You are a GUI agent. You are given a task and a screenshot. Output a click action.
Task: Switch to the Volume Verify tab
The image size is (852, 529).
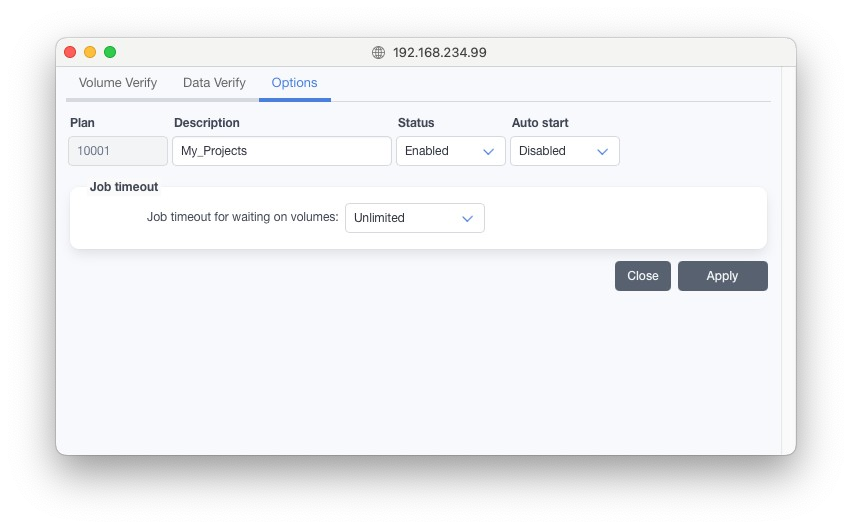pos(118,83)
